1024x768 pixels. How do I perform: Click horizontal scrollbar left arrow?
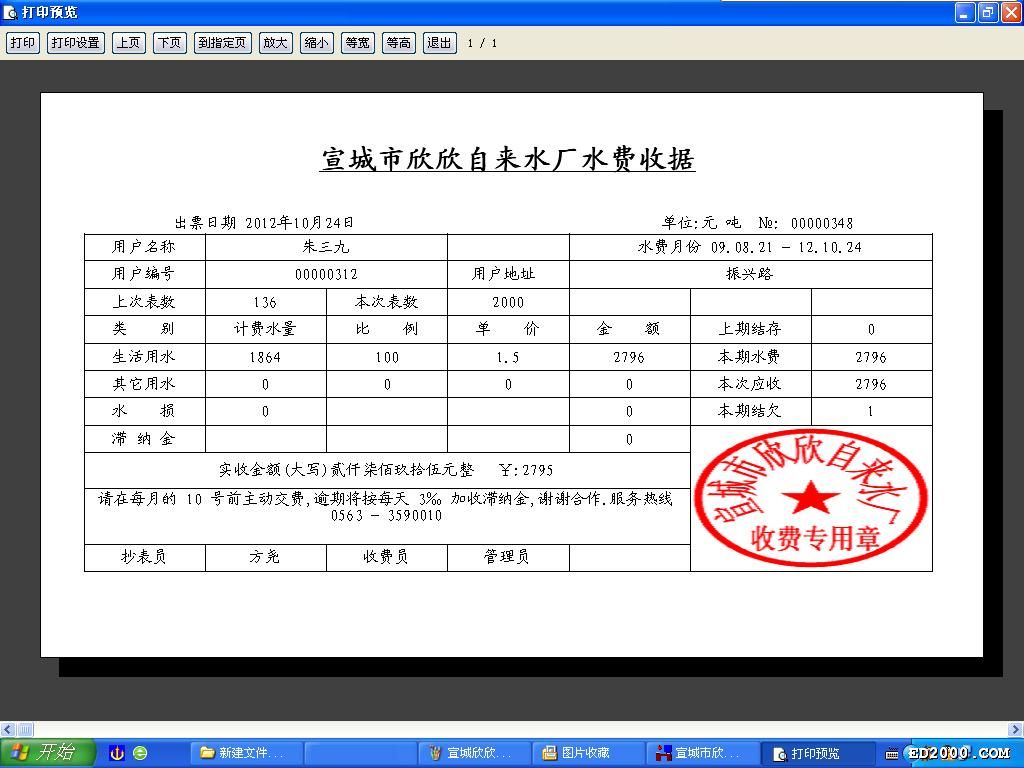coord(7,729)
